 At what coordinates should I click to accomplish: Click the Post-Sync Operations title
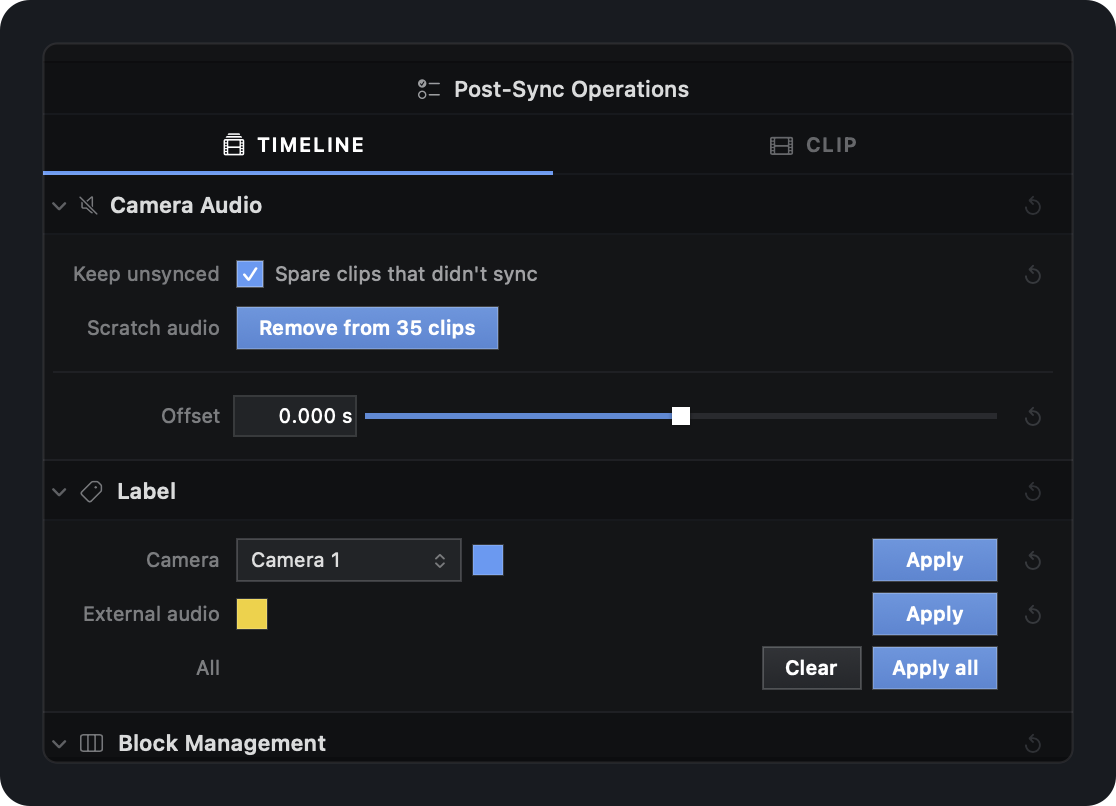(x=572, y=89)
